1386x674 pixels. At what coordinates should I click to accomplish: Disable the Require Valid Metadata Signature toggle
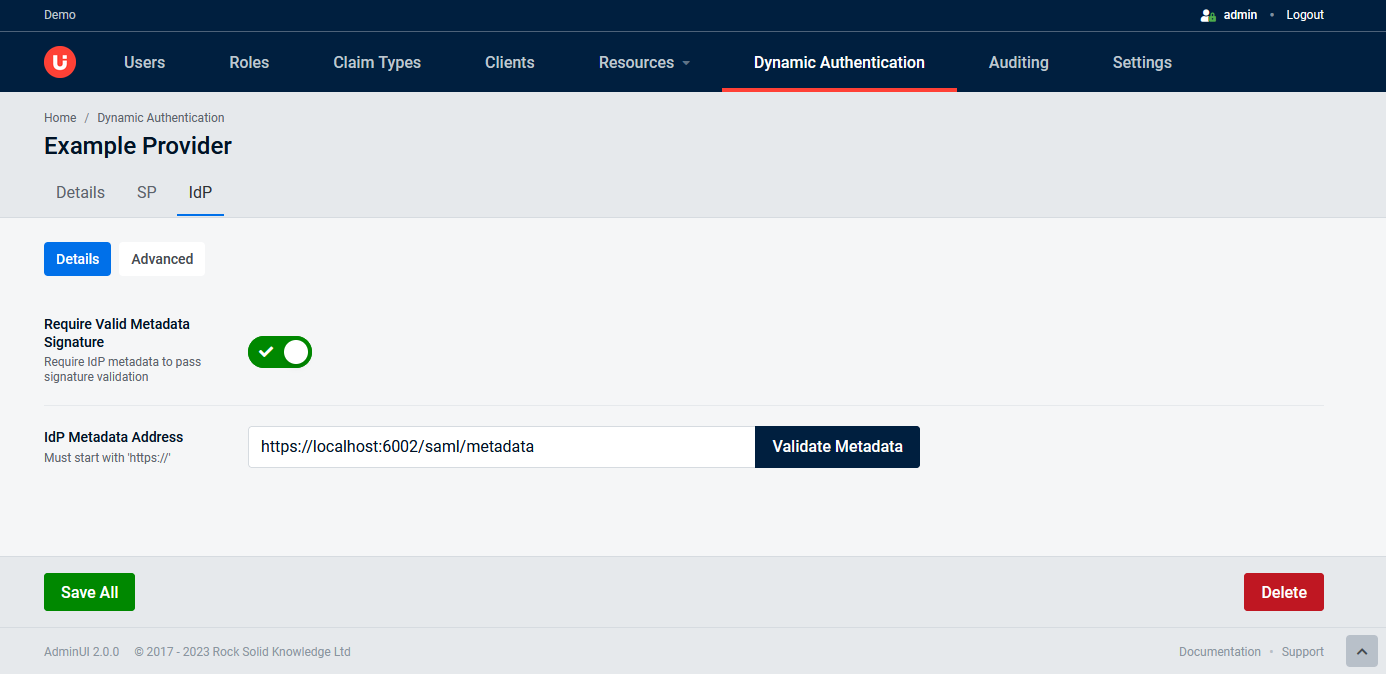[279, 352]
